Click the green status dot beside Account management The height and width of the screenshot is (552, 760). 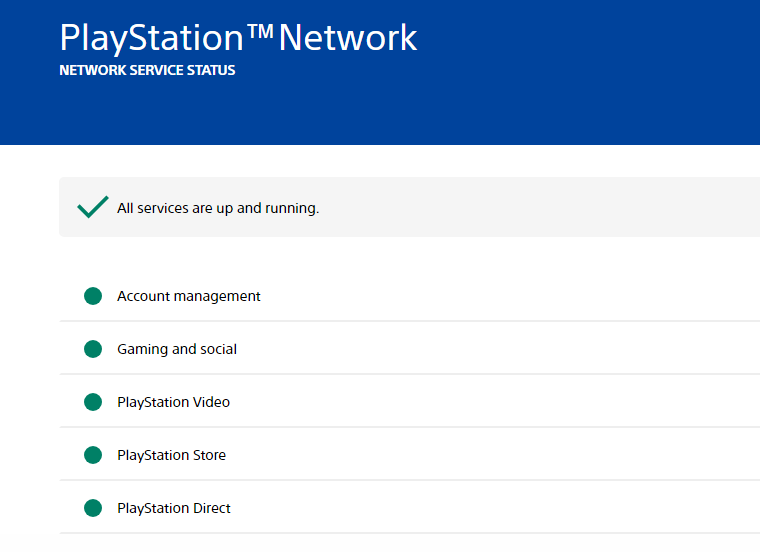point(93,296)
